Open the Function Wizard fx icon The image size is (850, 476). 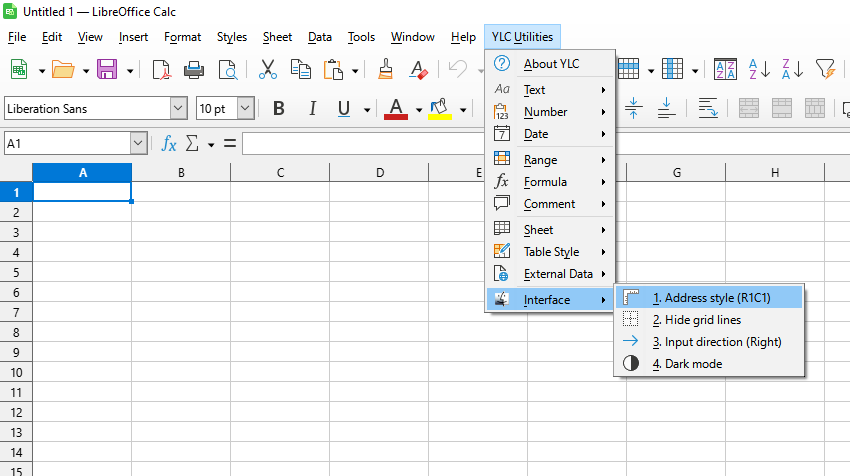coord(169,144)
